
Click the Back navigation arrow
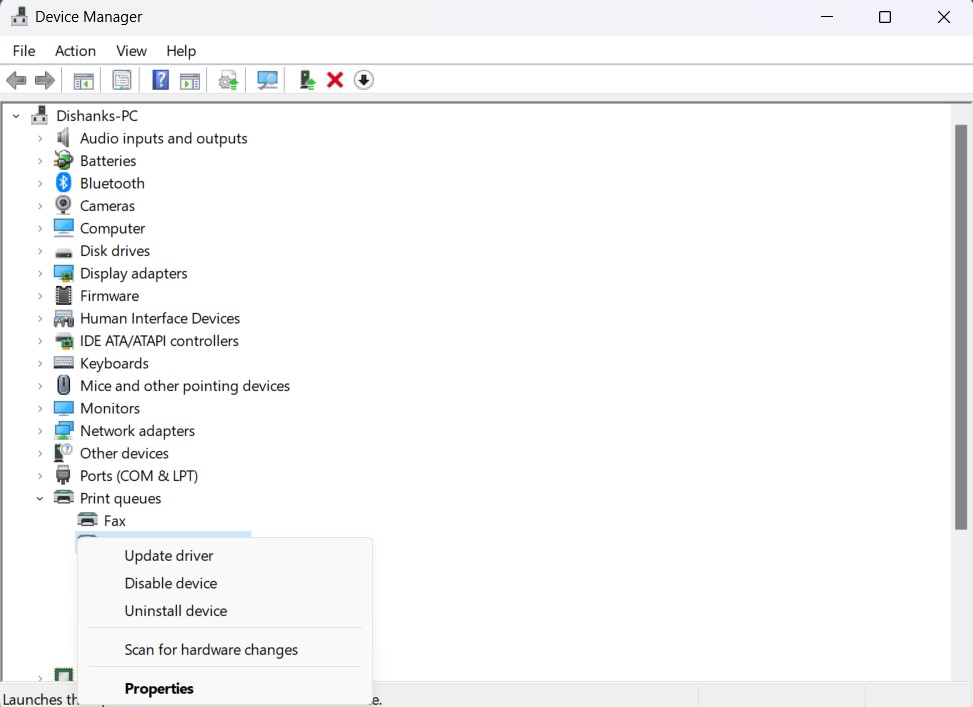click(16, 80)
